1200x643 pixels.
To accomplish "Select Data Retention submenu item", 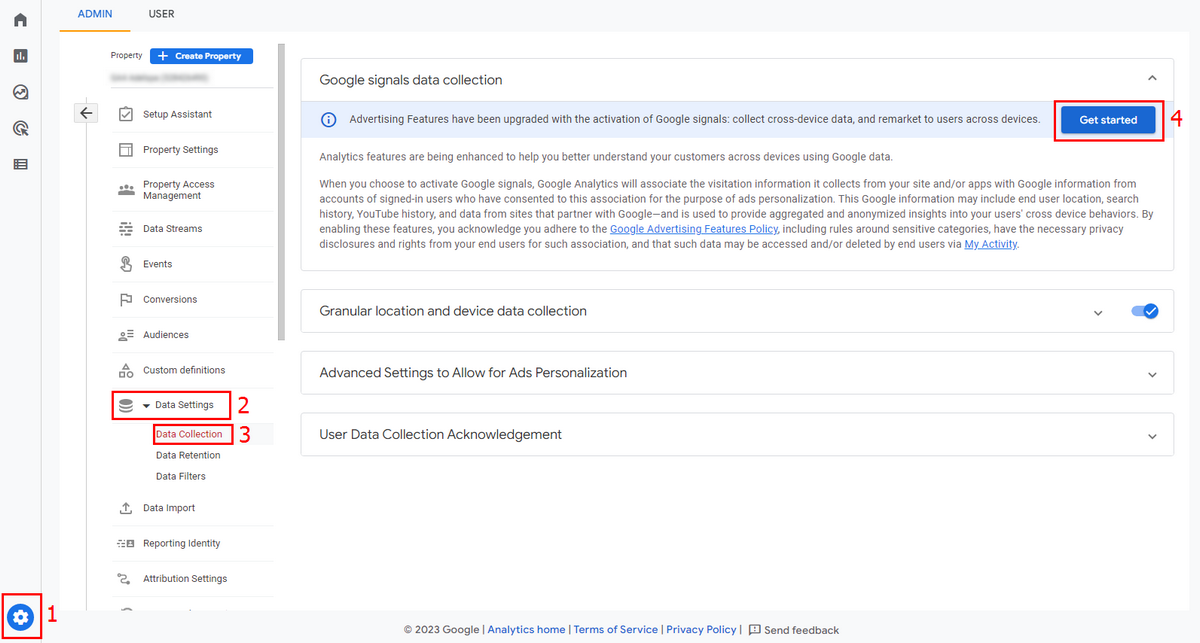I will coord(188,455).
